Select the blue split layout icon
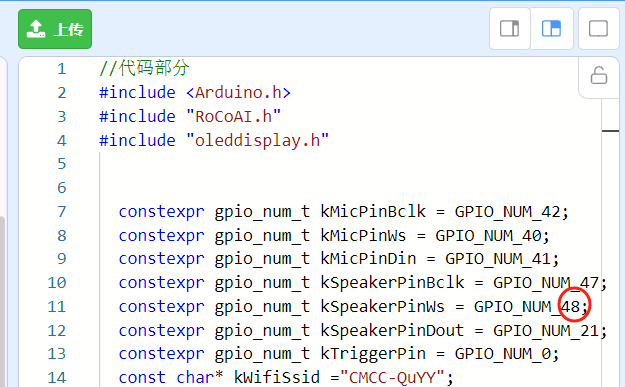Viewport: 625px width, 387px height. point(551,29)
